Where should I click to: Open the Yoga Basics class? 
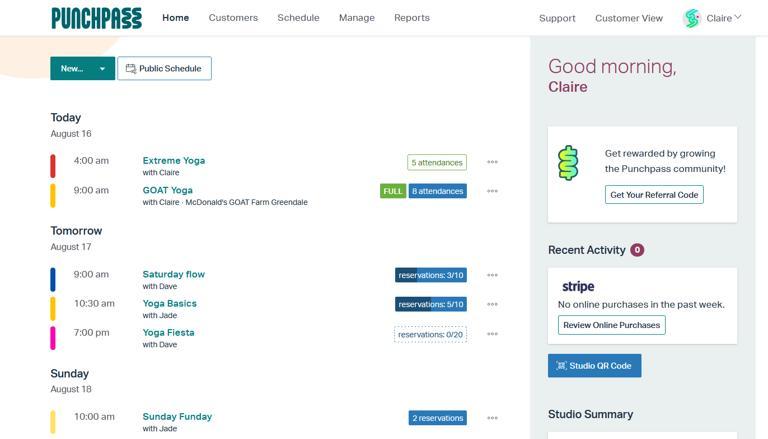click(169, 303)
